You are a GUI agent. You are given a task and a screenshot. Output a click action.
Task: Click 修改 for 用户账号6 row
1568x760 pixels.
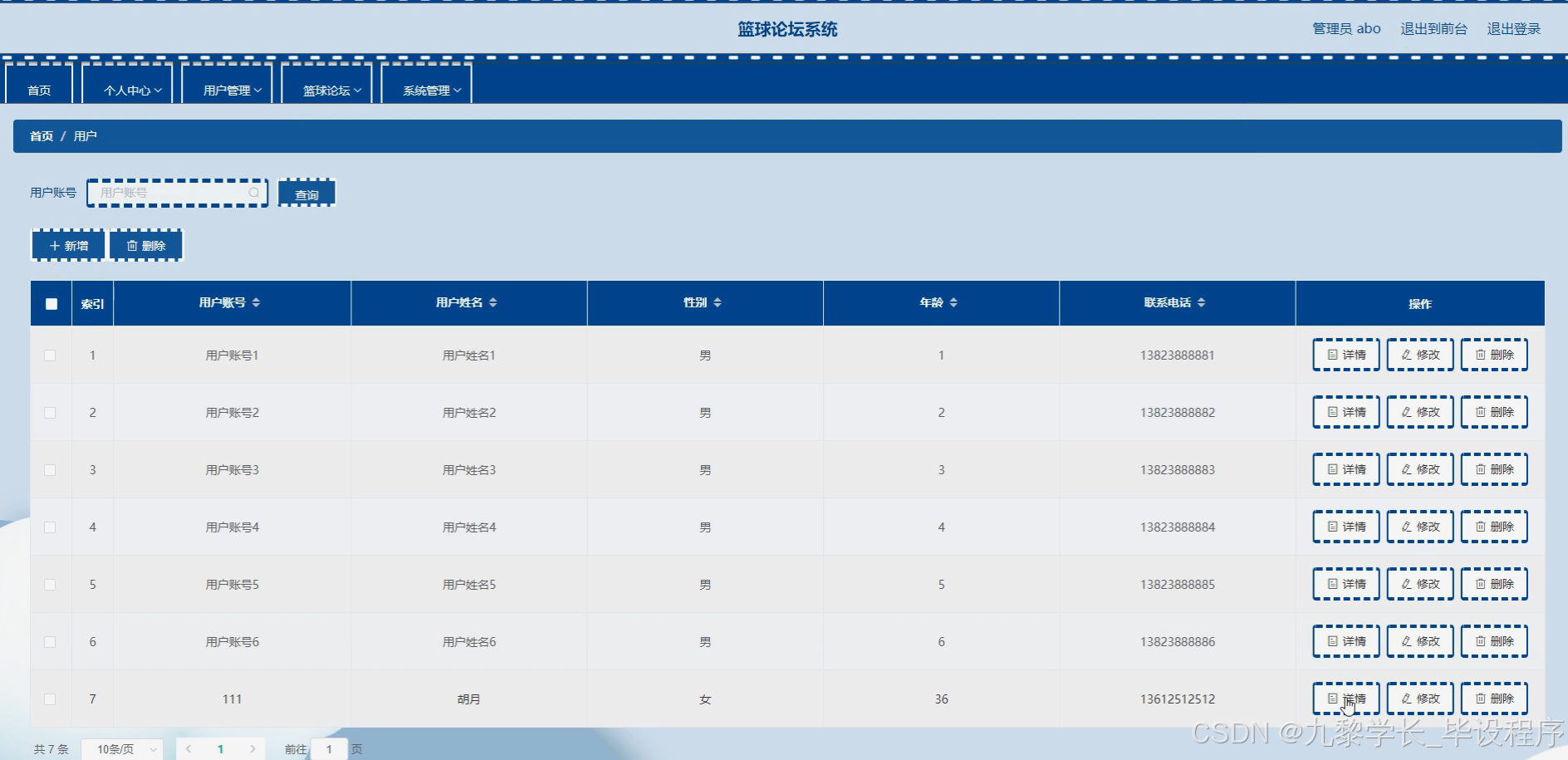click(1420, 641)
